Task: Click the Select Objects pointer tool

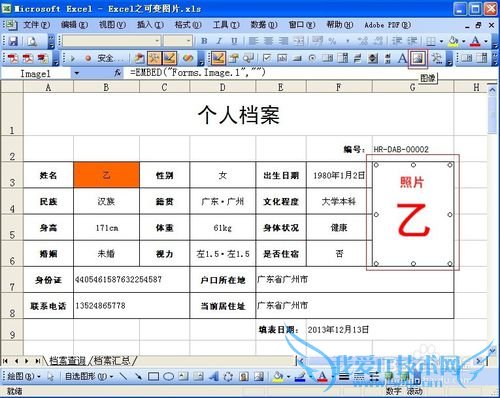Action: point(50,377)
